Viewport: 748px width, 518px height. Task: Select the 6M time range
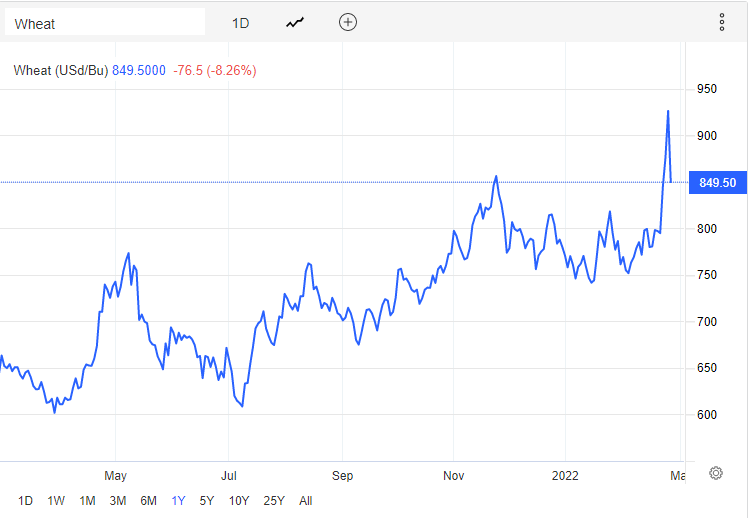(148, 501)
